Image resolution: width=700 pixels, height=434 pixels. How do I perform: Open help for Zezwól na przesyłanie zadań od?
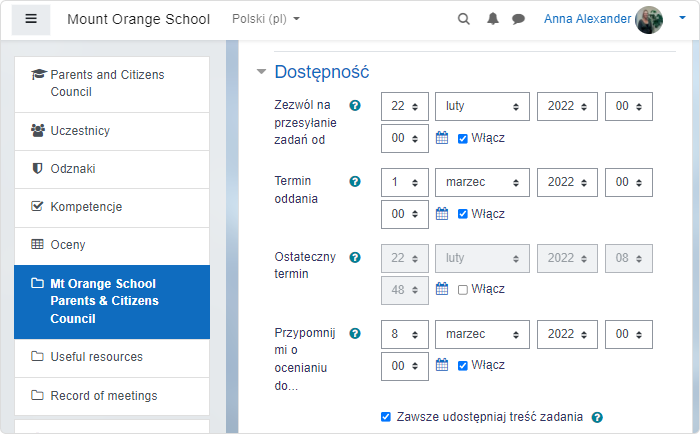[x=355, y=105]
